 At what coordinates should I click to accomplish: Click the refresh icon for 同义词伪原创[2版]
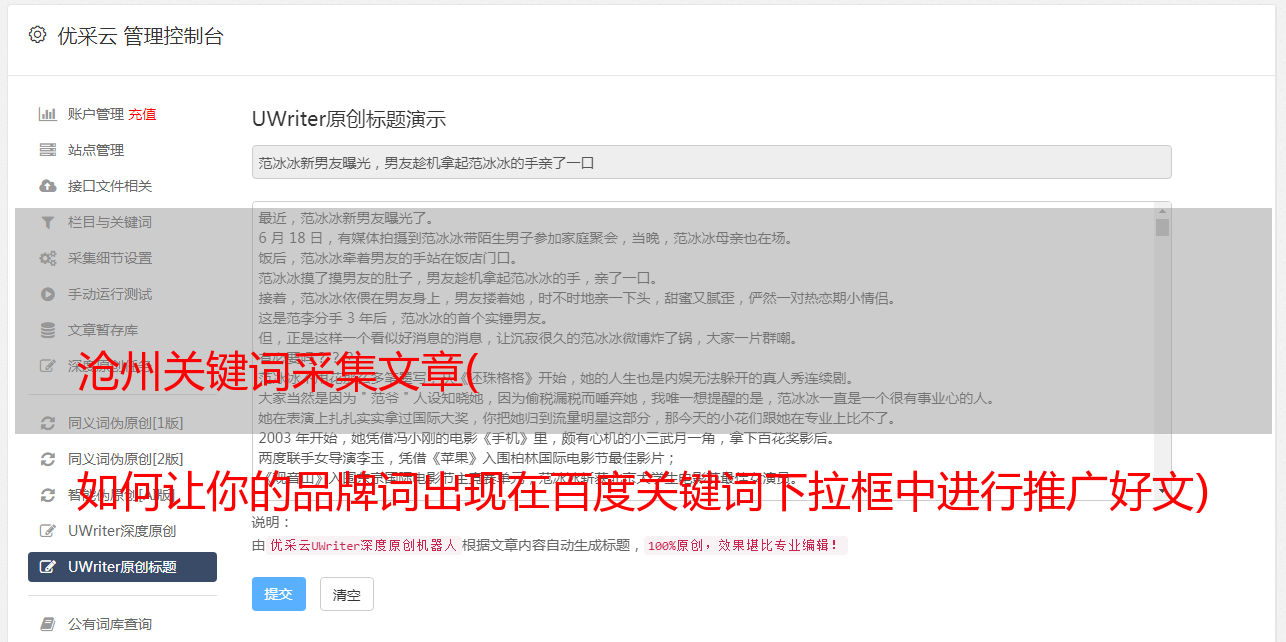[47, 459]
